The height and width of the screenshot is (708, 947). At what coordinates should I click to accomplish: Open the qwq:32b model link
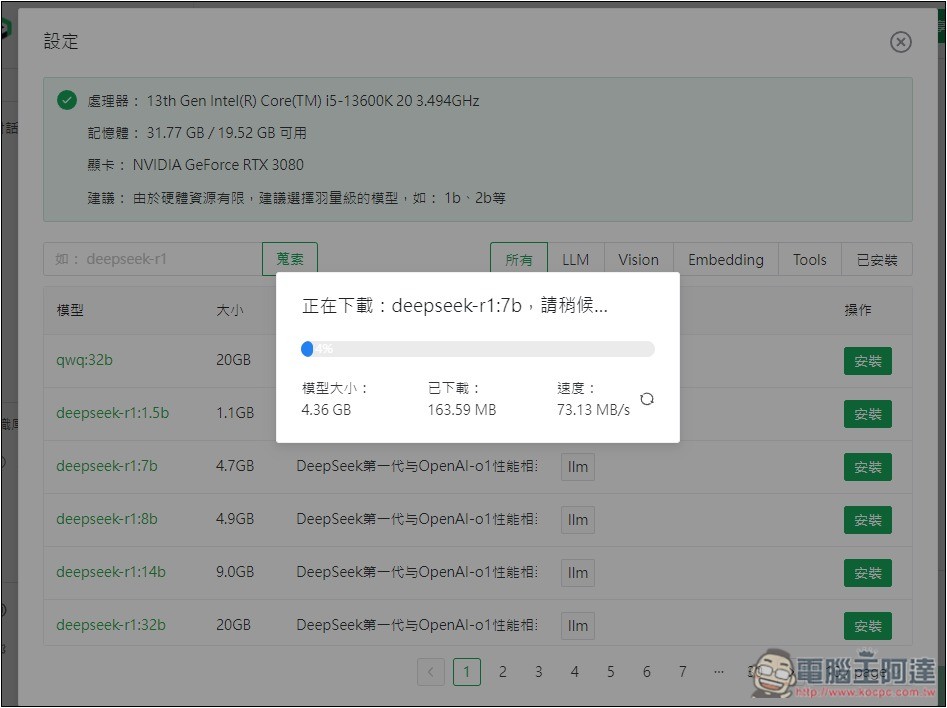85,360
